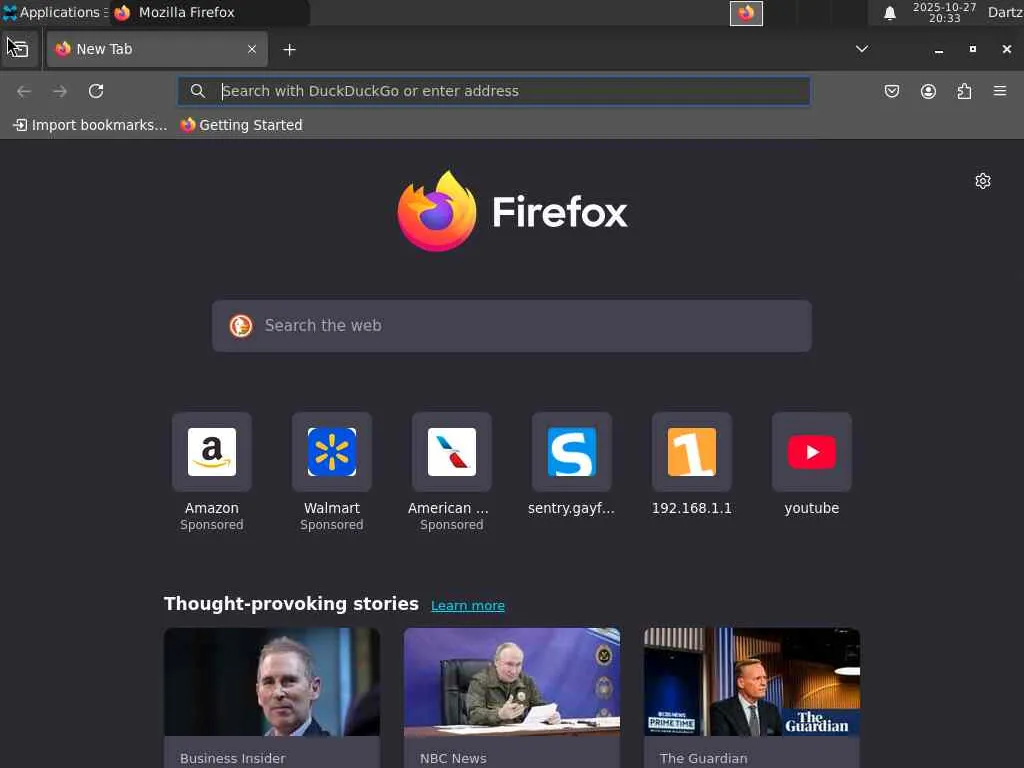
Task: Click the Search the web box
Action: click(512, 326)
